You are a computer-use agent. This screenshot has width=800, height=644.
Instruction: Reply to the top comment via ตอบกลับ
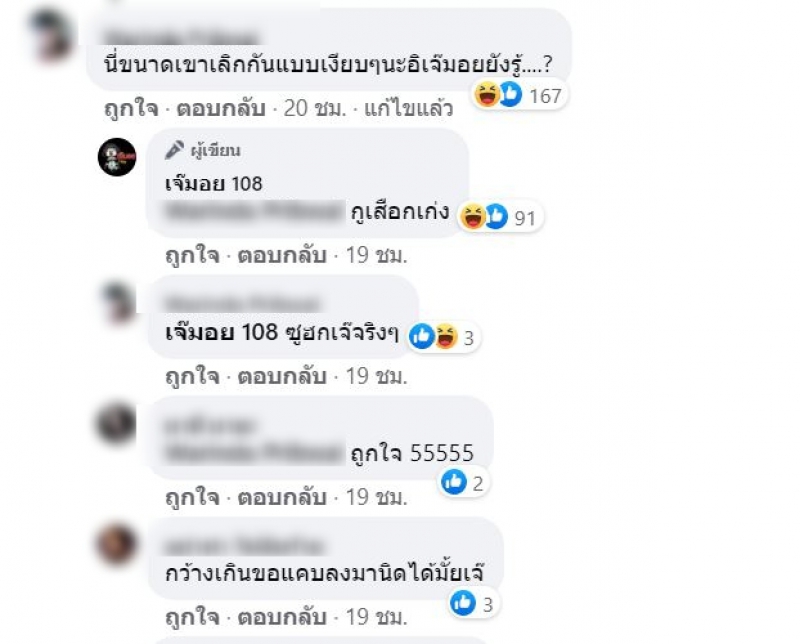point(221,109)
